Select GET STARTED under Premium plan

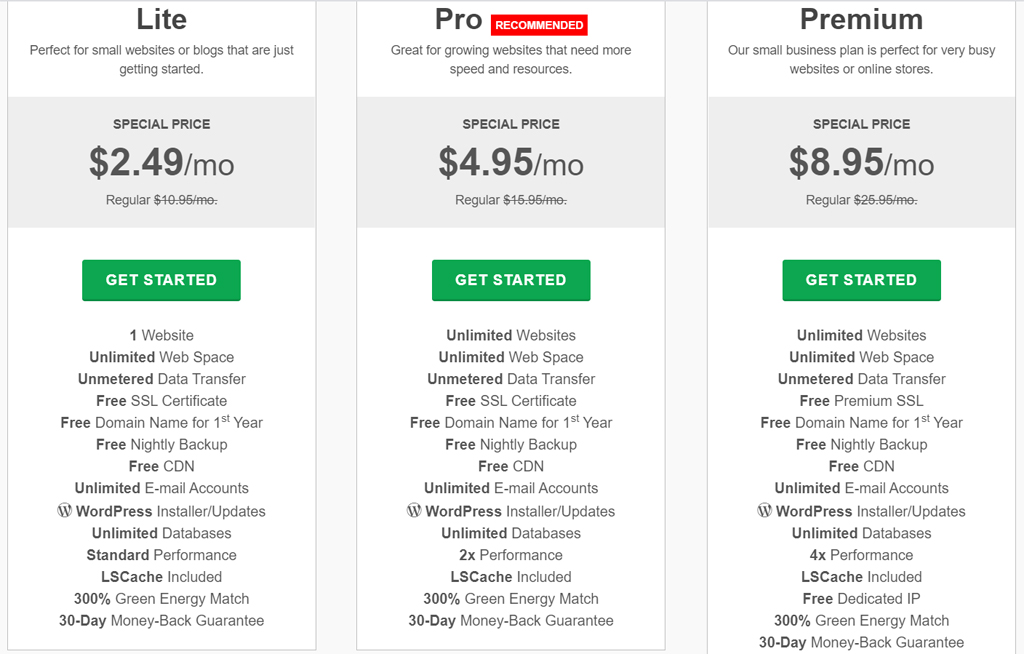[x=861, y=280]
